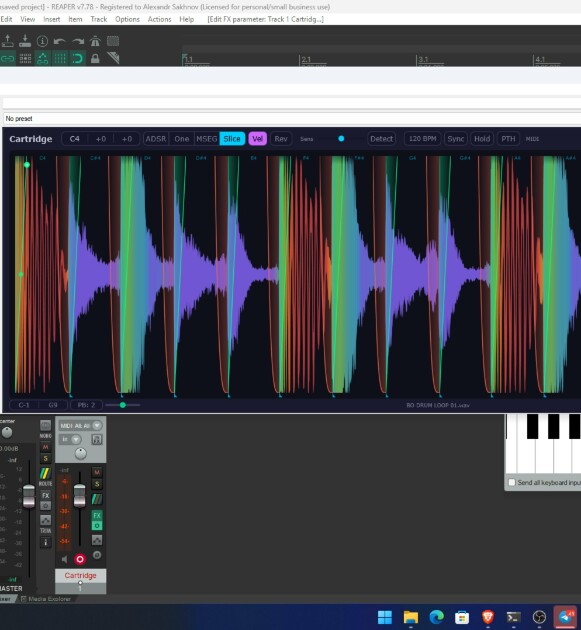Open the Item menu
This screenshot has width=581, height=630.
[x=75, y=19]
